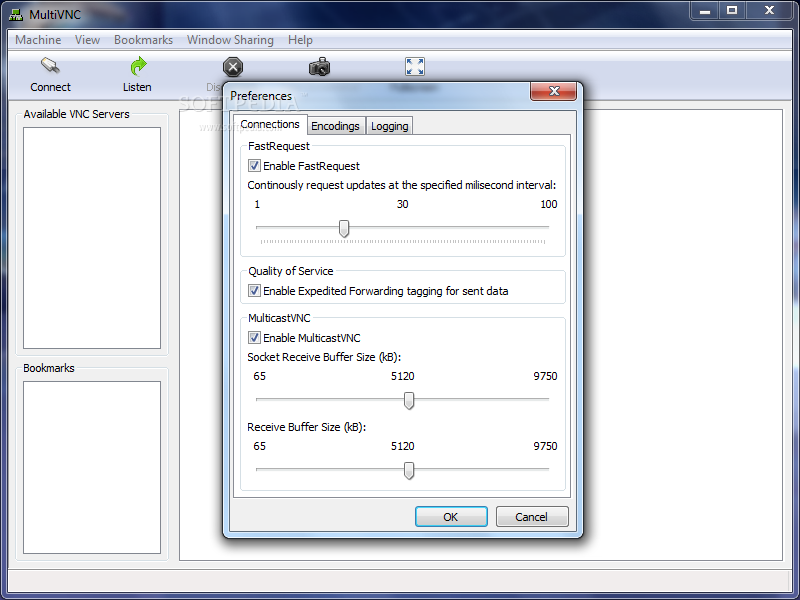Click the MultiVNC app icon in title bar

pos(16,15)
